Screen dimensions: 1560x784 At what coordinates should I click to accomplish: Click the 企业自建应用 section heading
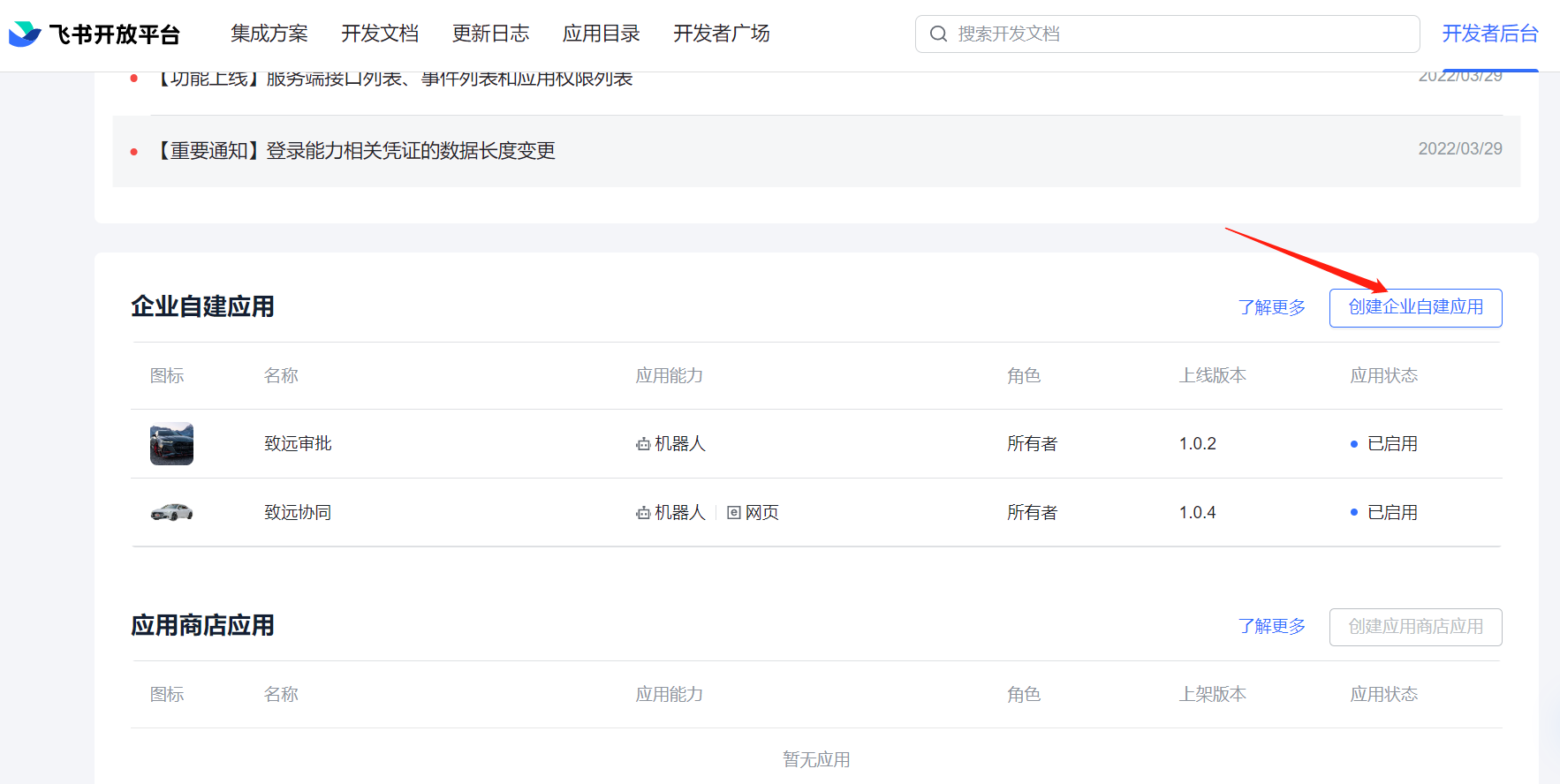click(x=202, y=306)
